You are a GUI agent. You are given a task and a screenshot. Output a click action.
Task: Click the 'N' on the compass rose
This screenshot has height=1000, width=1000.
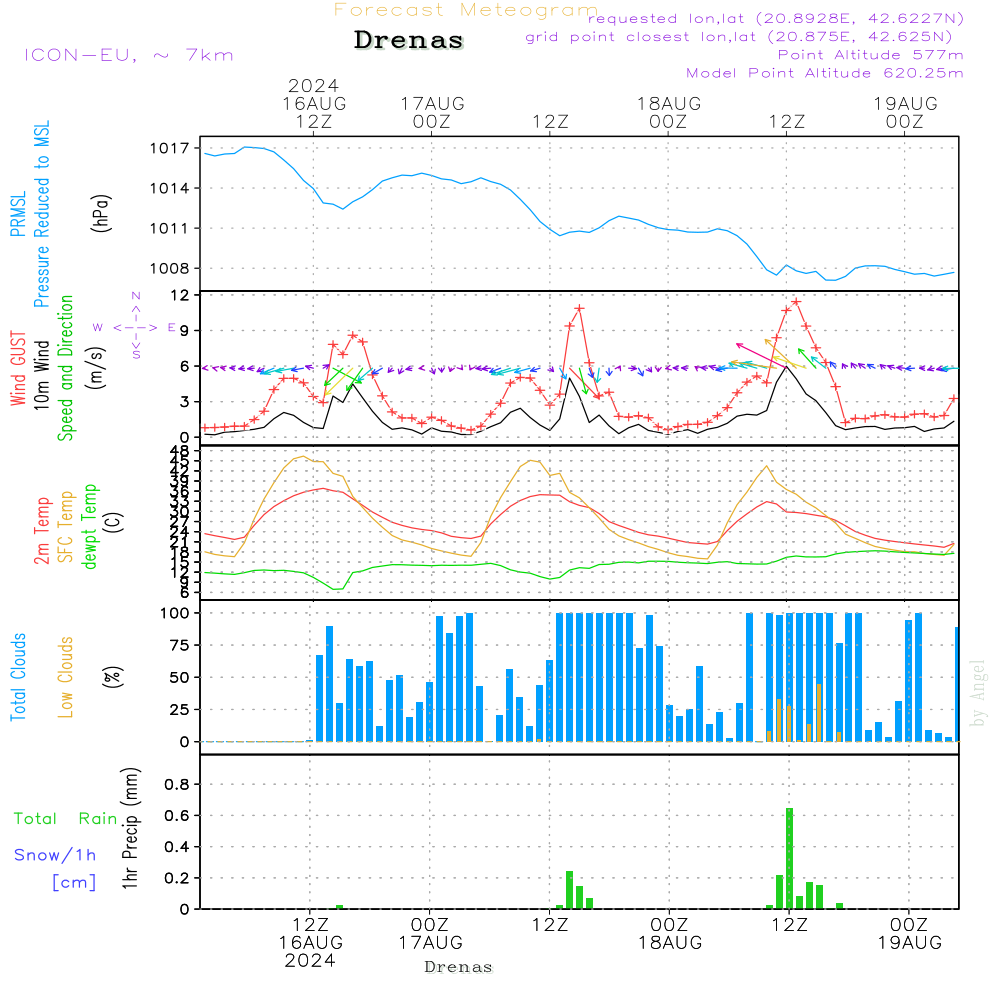136,296
